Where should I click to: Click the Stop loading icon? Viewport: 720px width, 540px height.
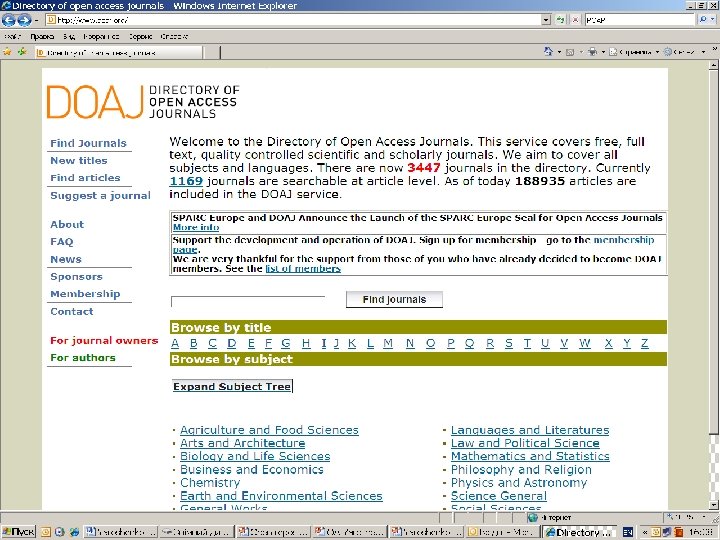coord(575,20)
